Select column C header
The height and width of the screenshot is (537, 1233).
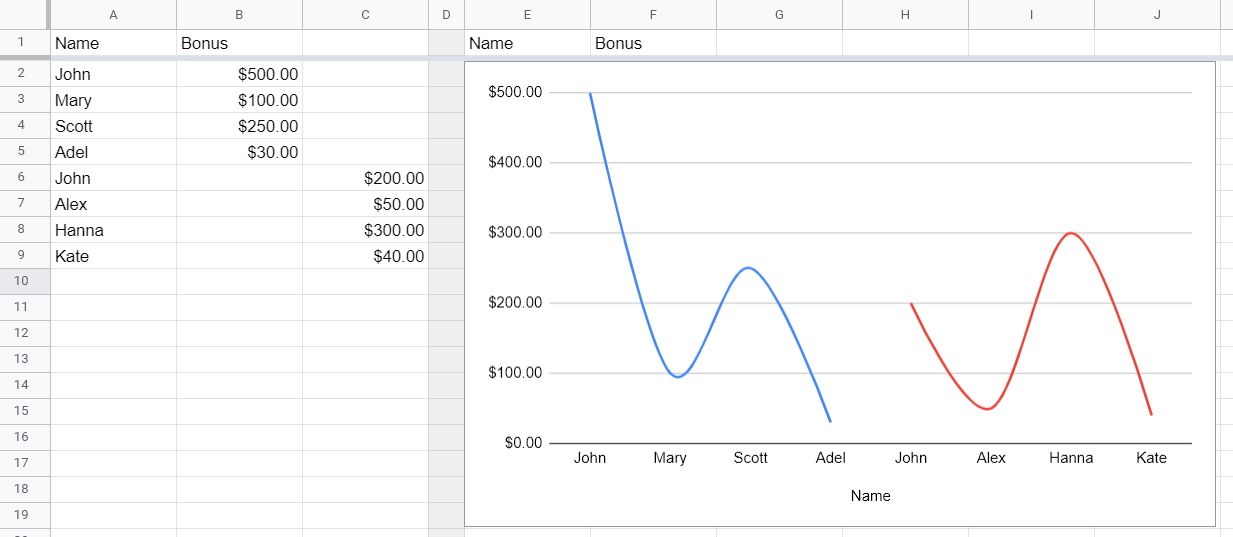tap(365, 14)
